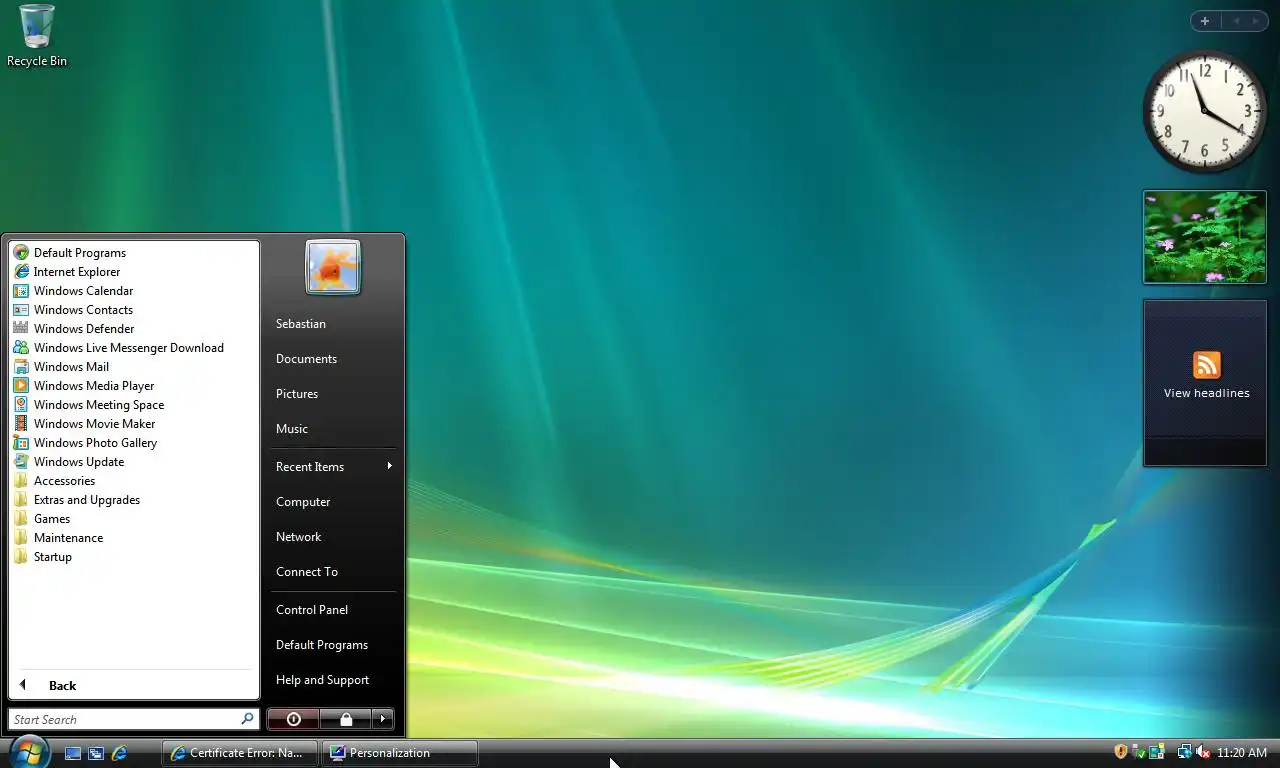
Task: Expand the Accessories folder
Action: (x=134, y=481)
